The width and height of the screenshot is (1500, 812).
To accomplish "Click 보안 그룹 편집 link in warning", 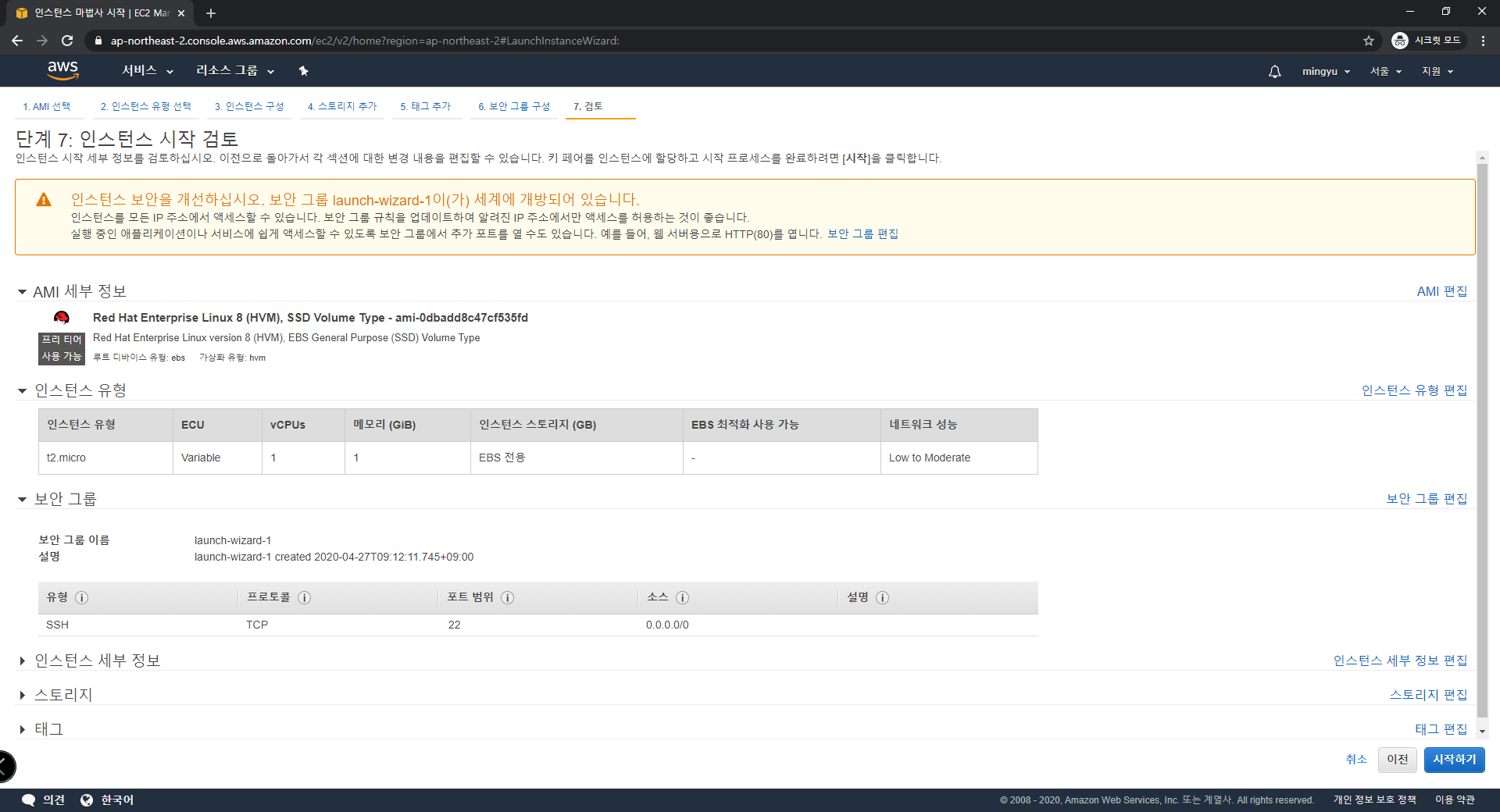I will tap(862, 234).
